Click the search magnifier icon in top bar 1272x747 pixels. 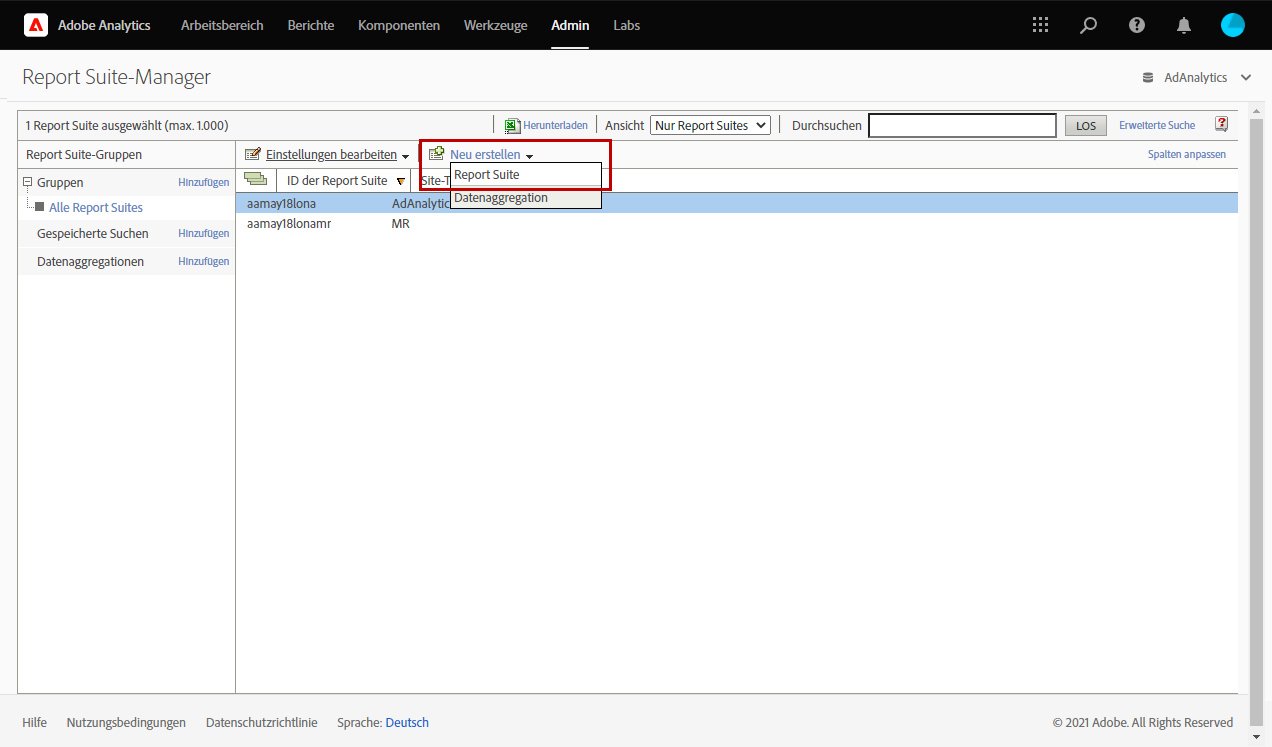[x=1089, y=25]
